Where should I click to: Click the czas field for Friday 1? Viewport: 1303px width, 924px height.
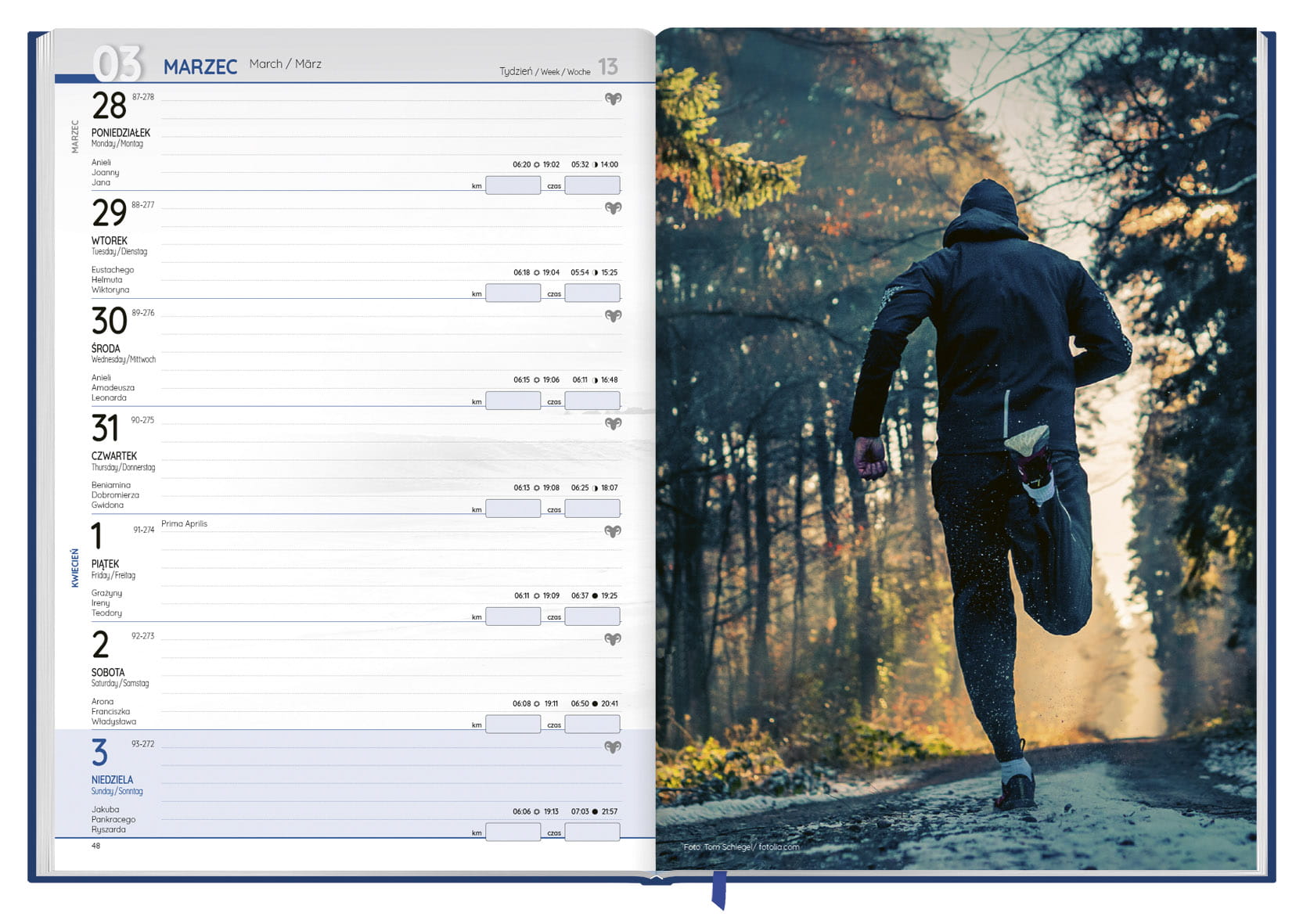[592, 617]
